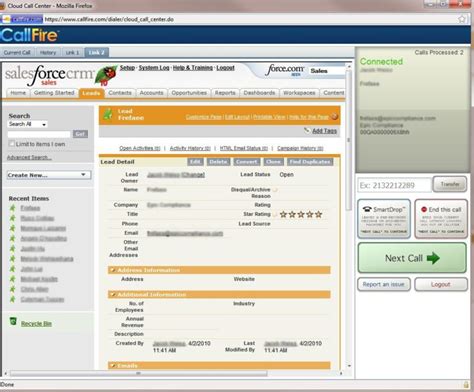Open the Contacts tab in Salesforce

click(120, 93)
